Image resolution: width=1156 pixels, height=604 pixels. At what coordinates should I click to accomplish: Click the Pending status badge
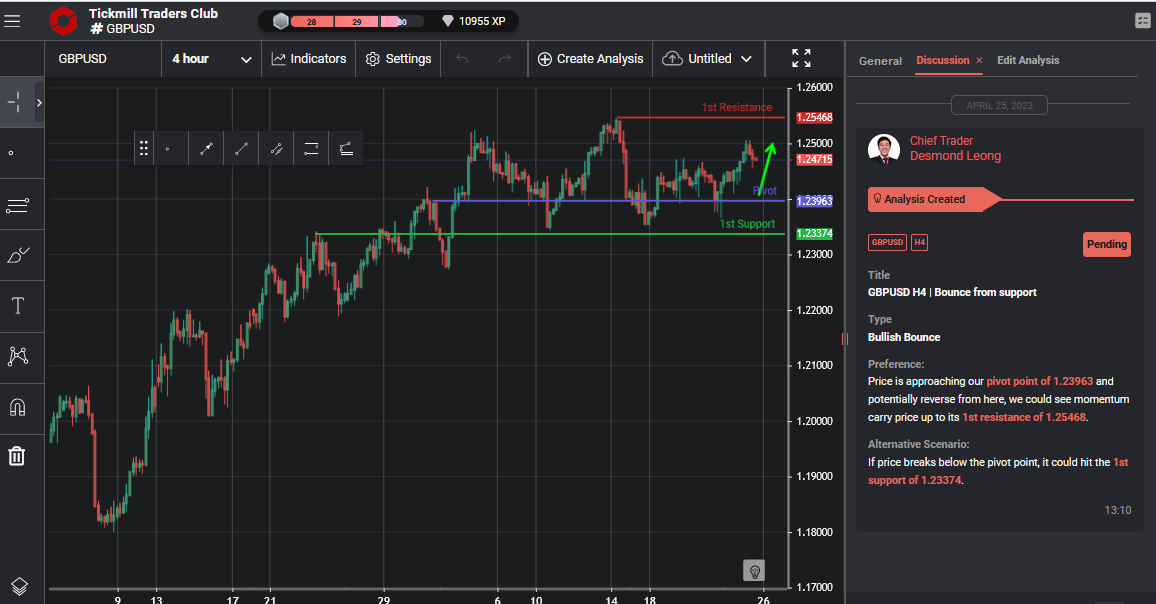[1107, 244]
